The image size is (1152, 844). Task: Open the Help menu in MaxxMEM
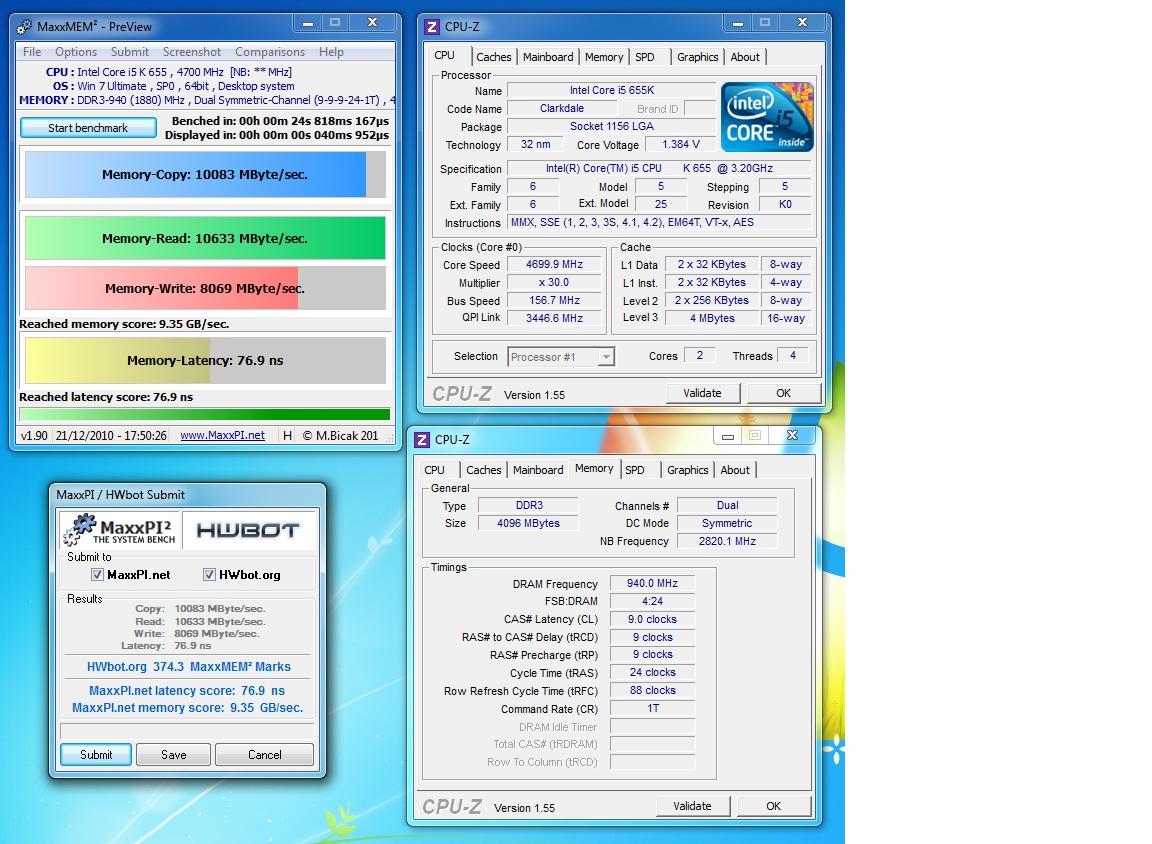tap(331, 51)
